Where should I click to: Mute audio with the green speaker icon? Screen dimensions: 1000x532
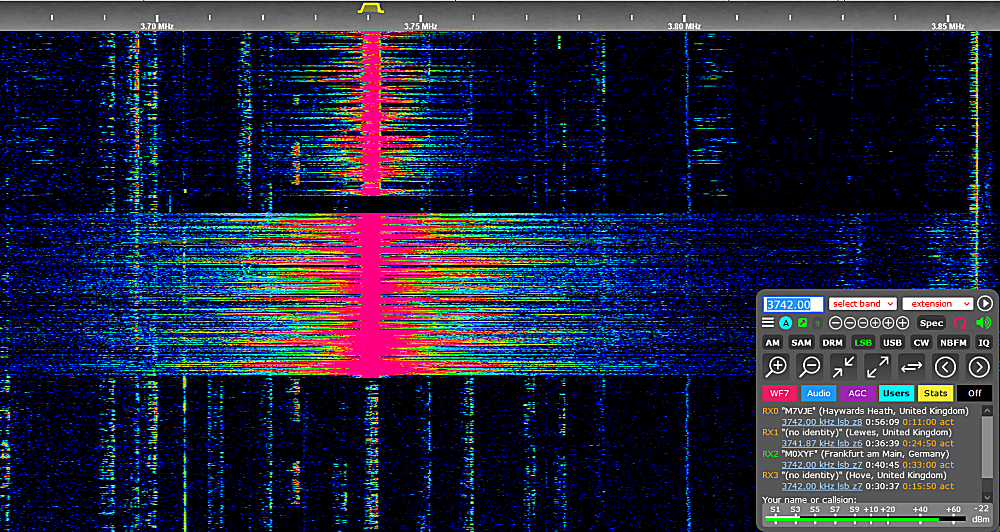(x=983, y=323)
